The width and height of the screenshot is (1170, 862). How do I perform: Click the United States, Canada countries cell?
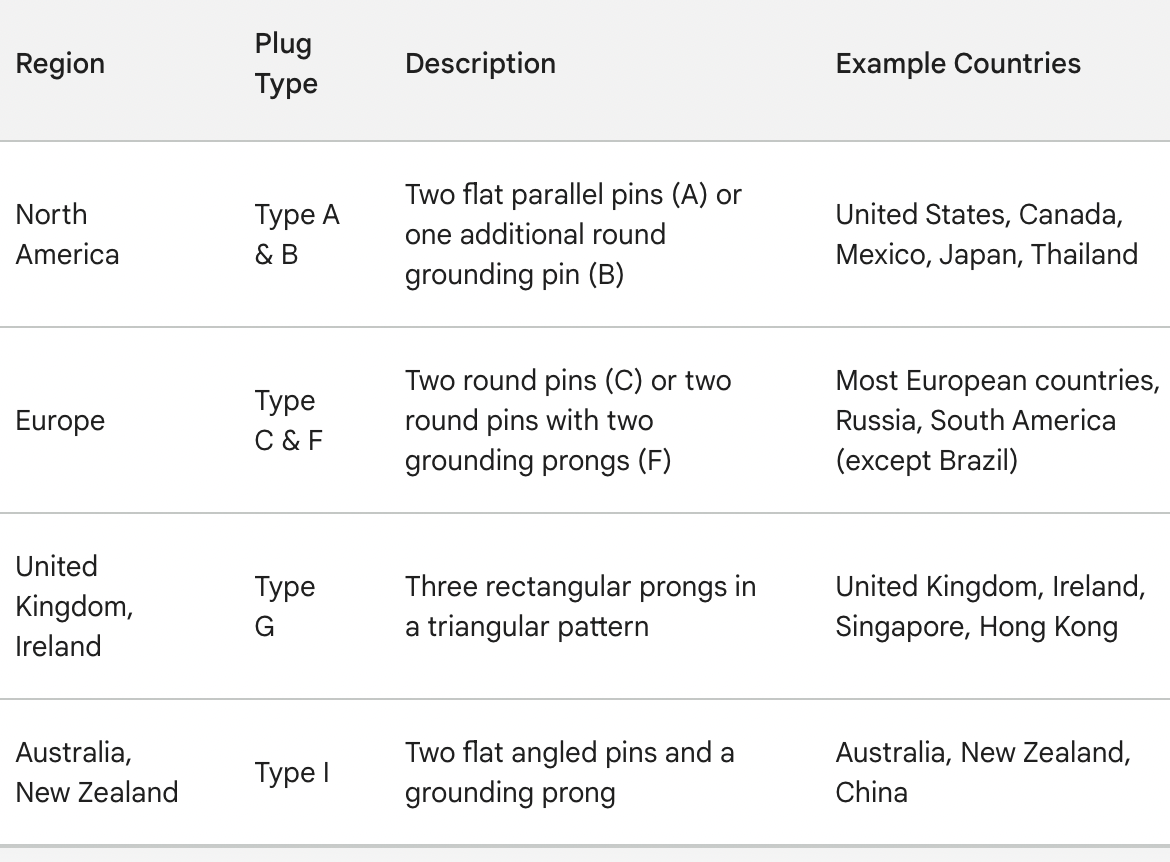coord(986,234)
